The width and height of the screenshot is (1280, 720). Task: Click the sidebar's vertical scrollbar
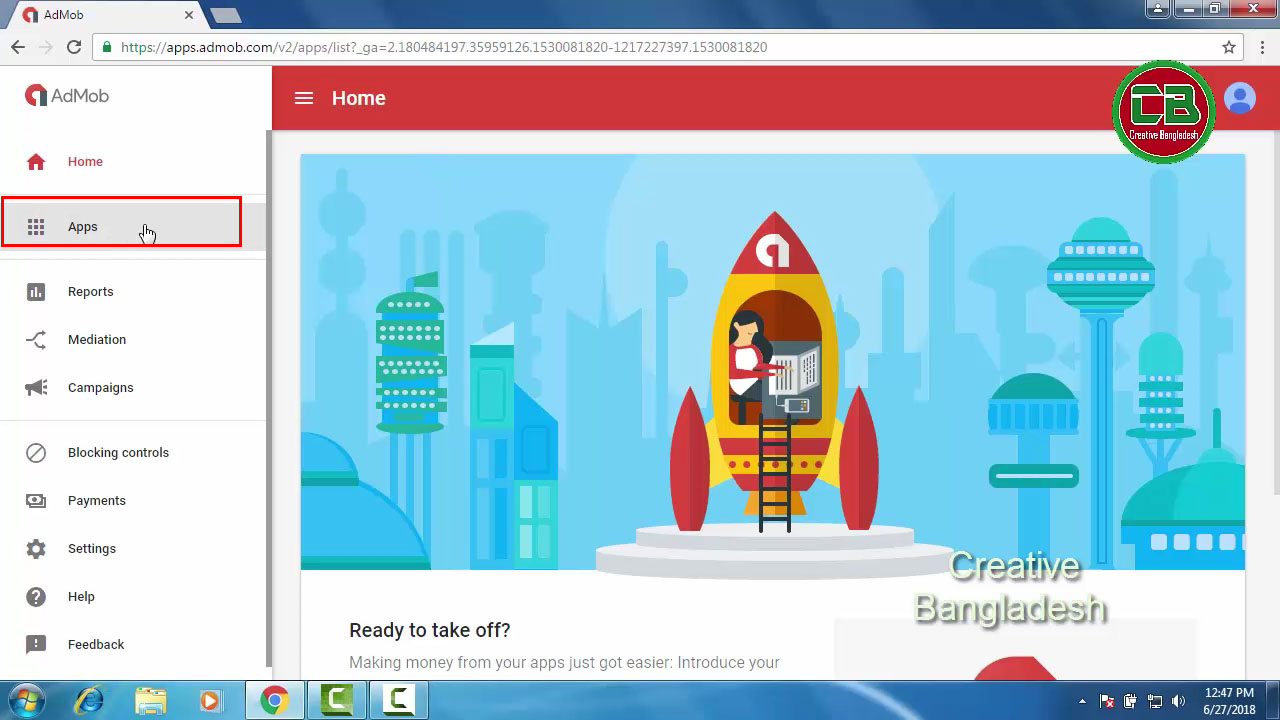point(268,397)
